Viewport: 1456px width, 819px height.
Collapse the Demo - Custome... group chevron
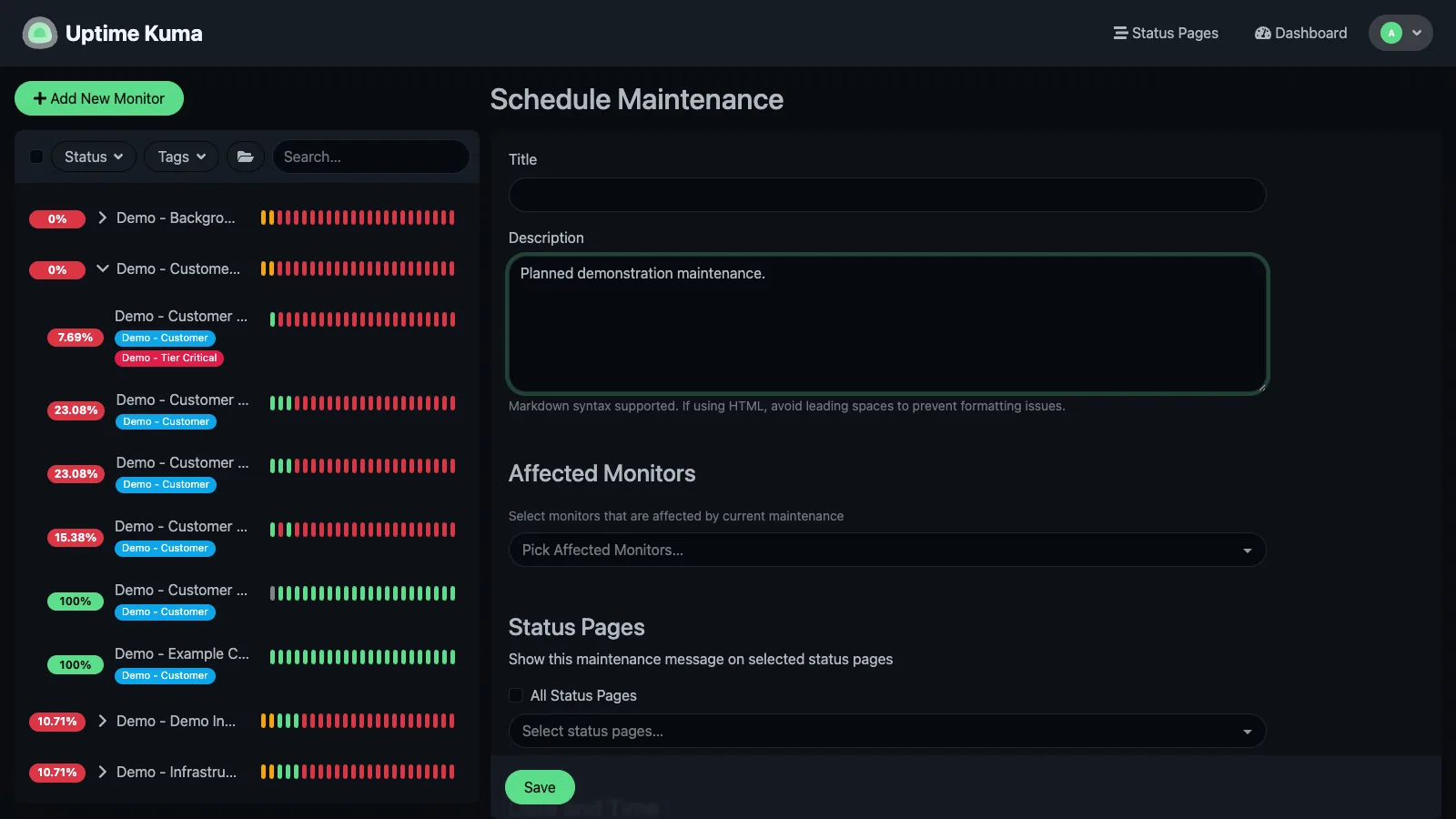point(103,268)
